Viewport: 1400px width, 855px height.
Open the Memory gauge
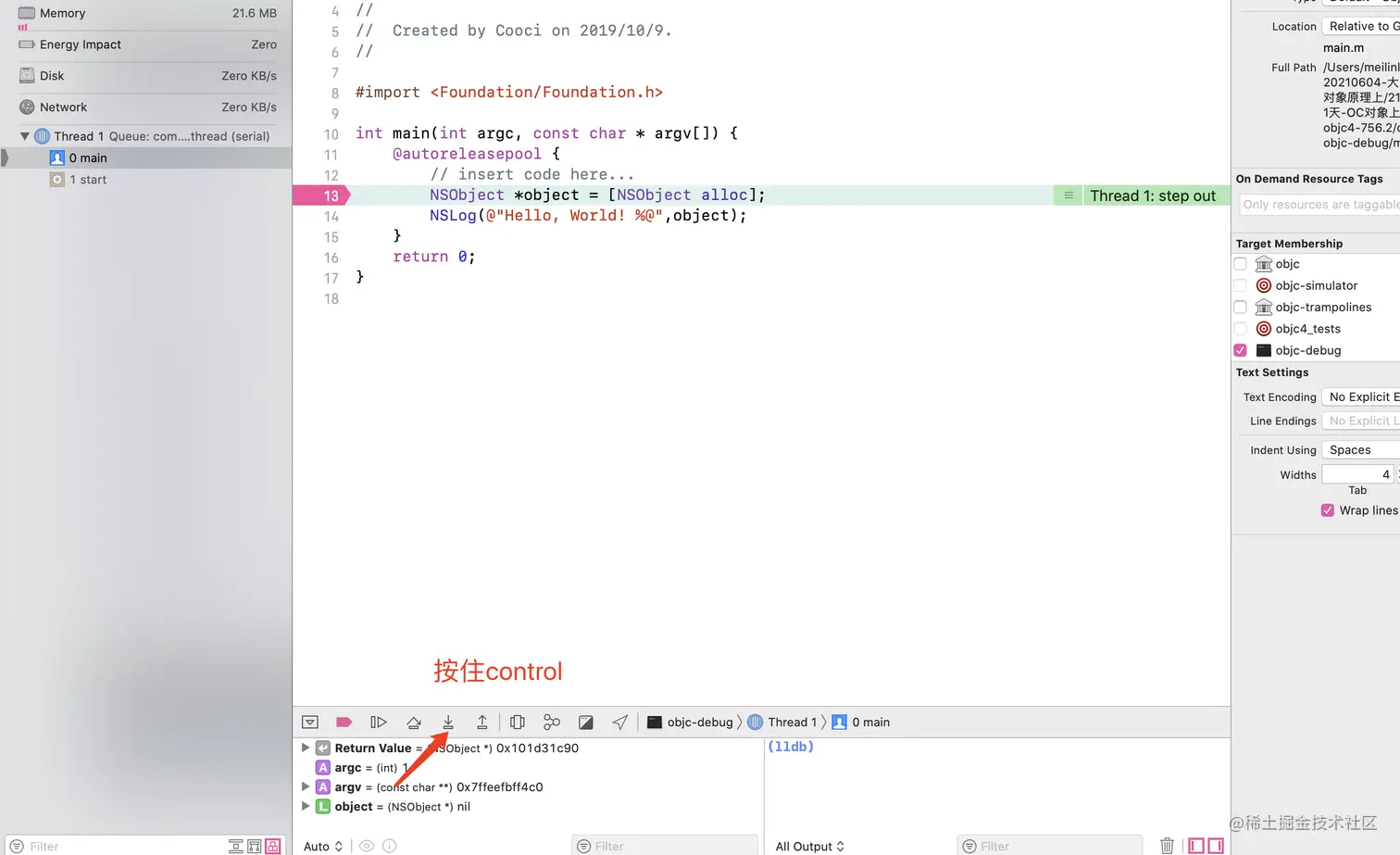(145, 14)
